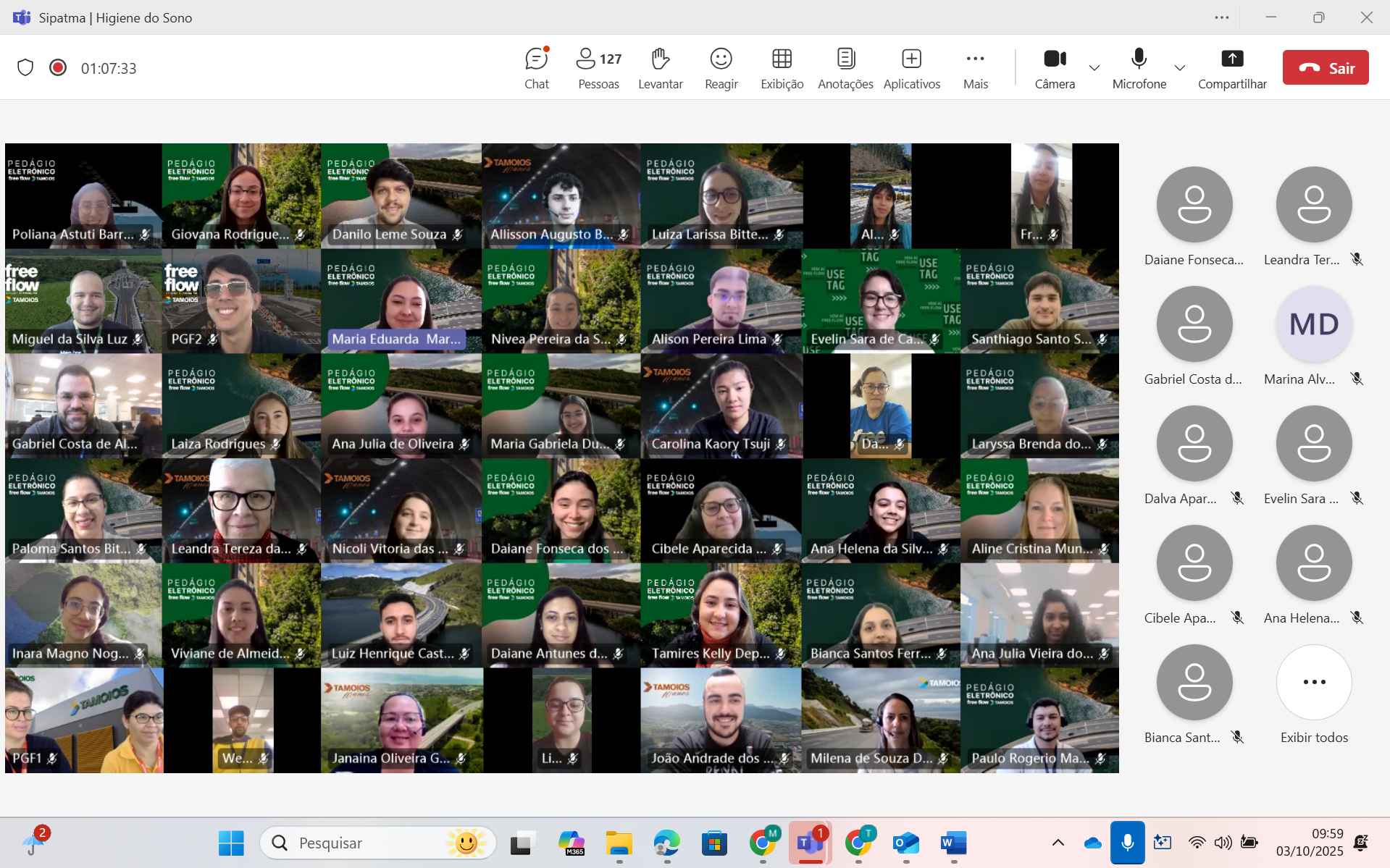Leave the meeting with Sair button

(x=1325, y=68)
